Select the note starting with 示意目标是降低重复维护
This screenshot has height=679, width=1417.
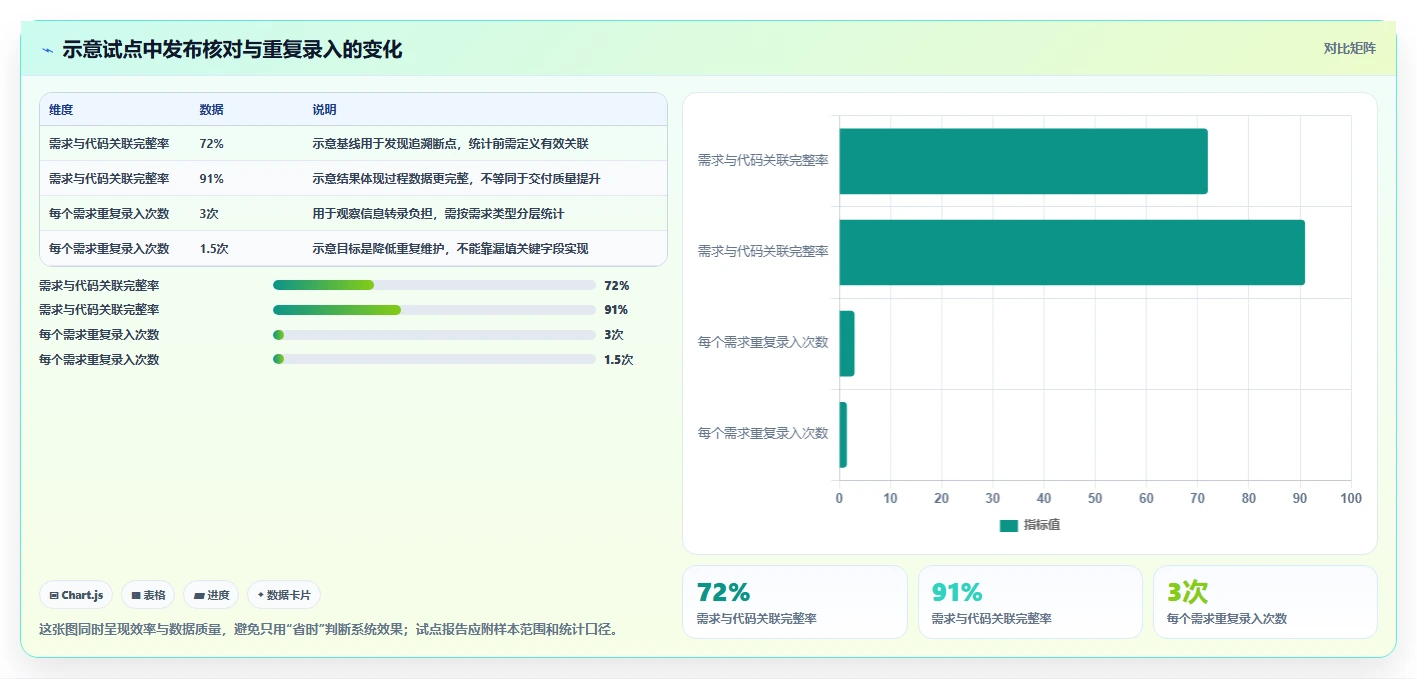(450, 249)
